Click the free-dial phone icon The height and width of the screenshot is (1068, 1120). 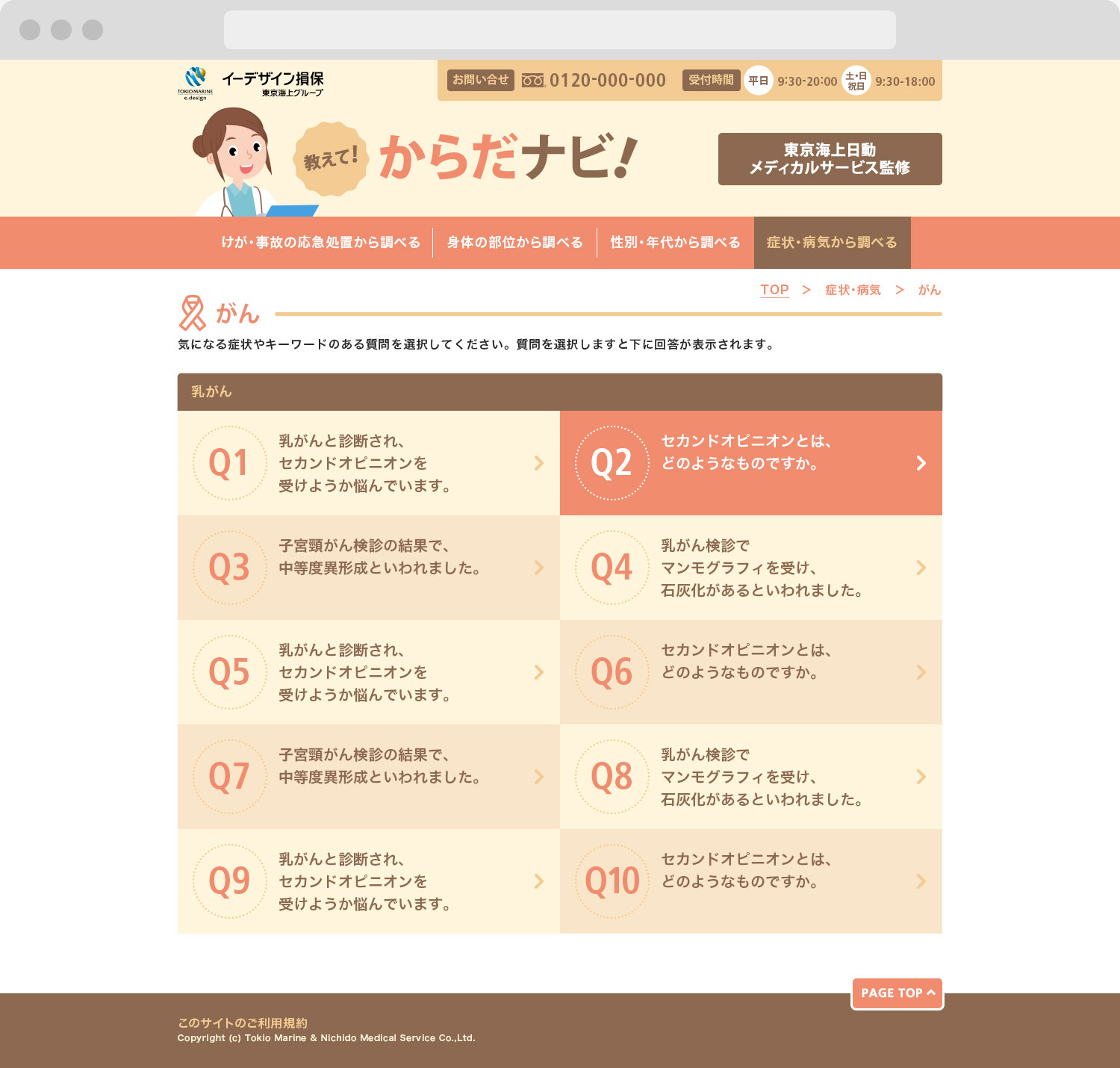coord(533,81)
